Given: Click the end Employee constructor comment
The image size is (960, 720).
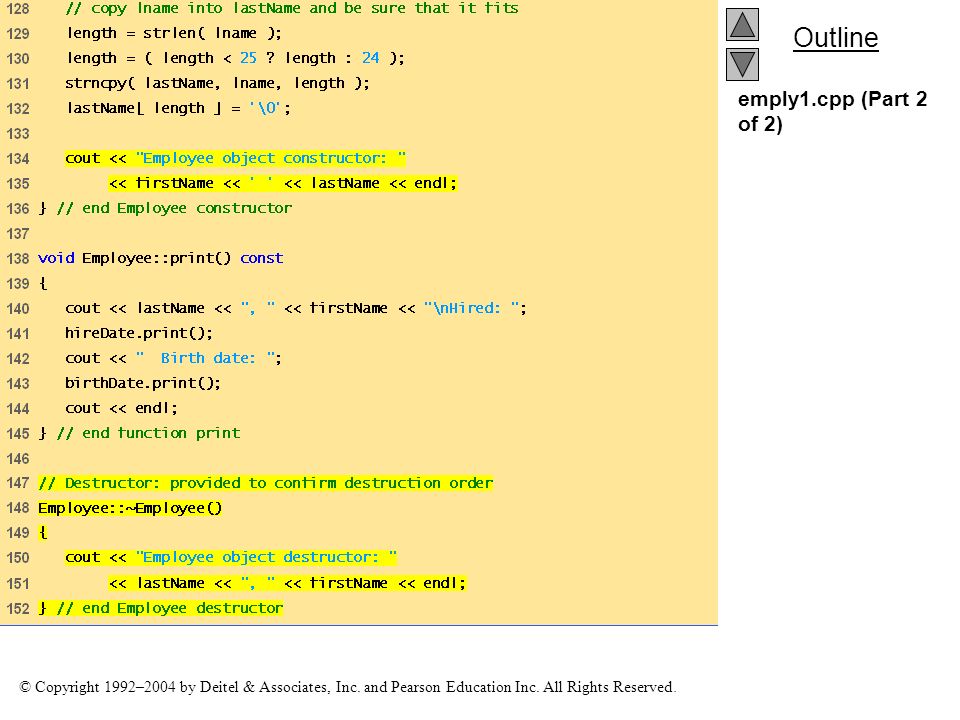Looking at the screenshot, I should (x=174, y=208).
